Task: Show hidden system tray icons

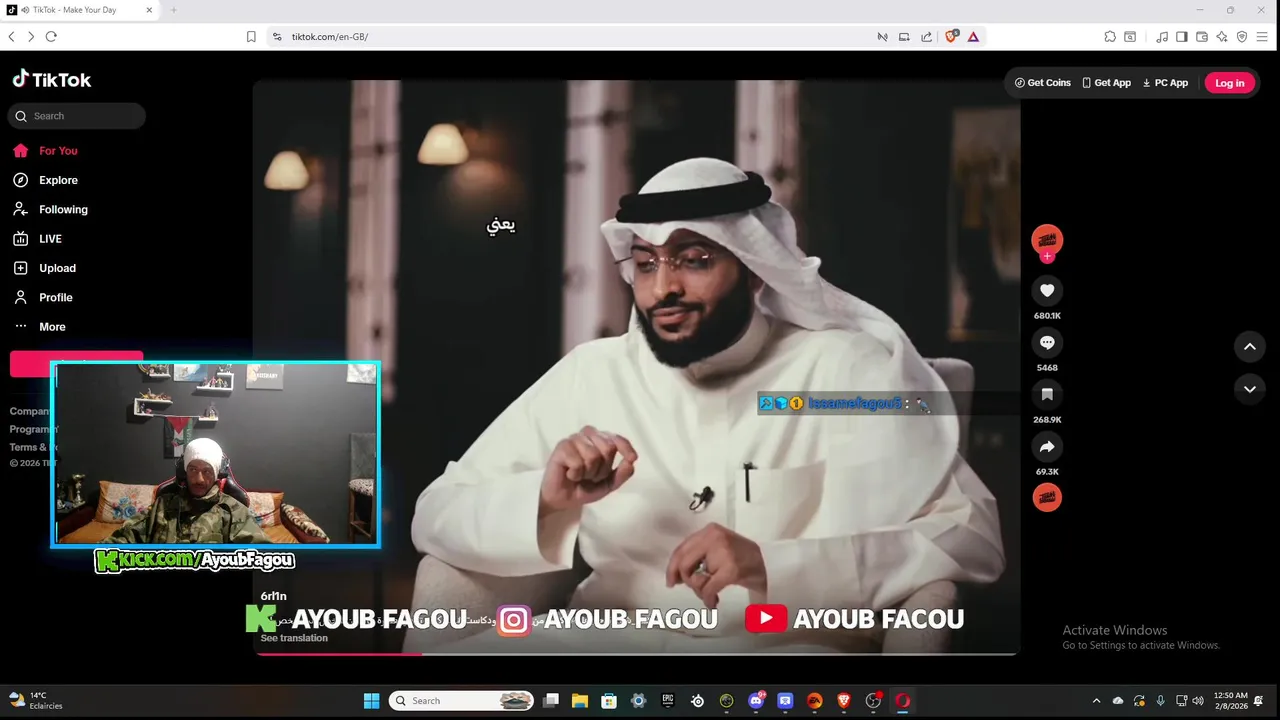Action: pos(1096,701)
